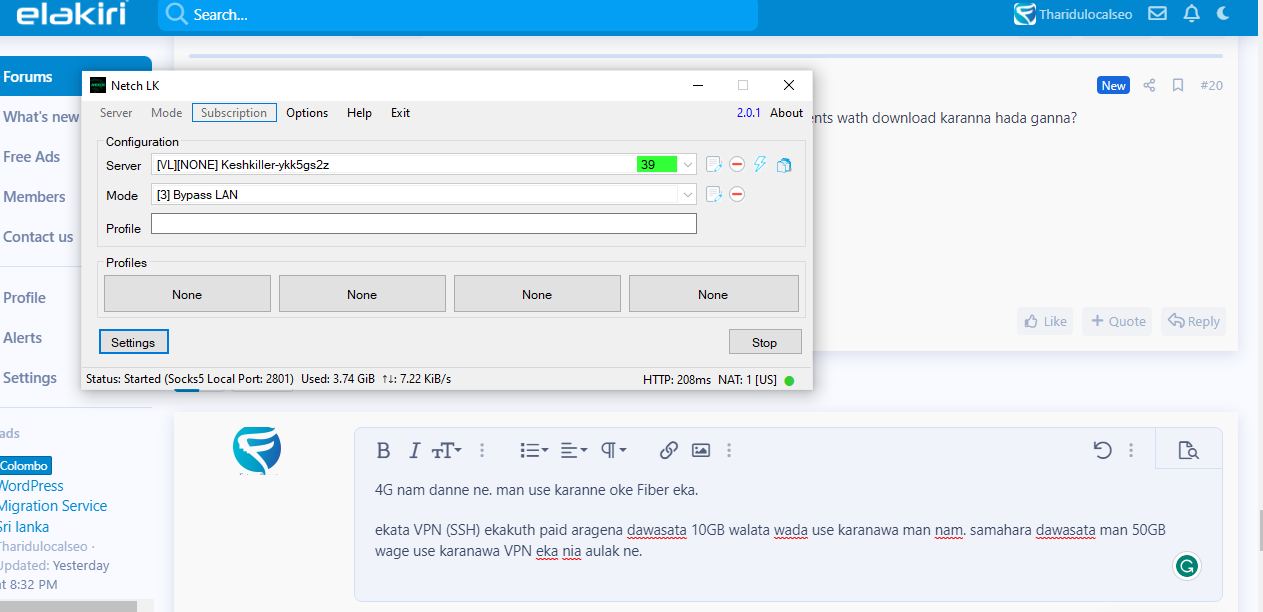Viewport: 1263px width, 612px height.
Task: Insert image in reply editor
Action: pos(701,451)
